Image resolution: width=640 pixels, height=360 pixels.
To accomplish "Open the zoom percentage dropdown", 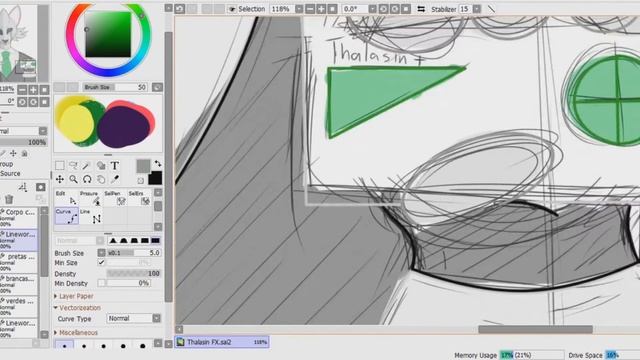I will 299,9.
